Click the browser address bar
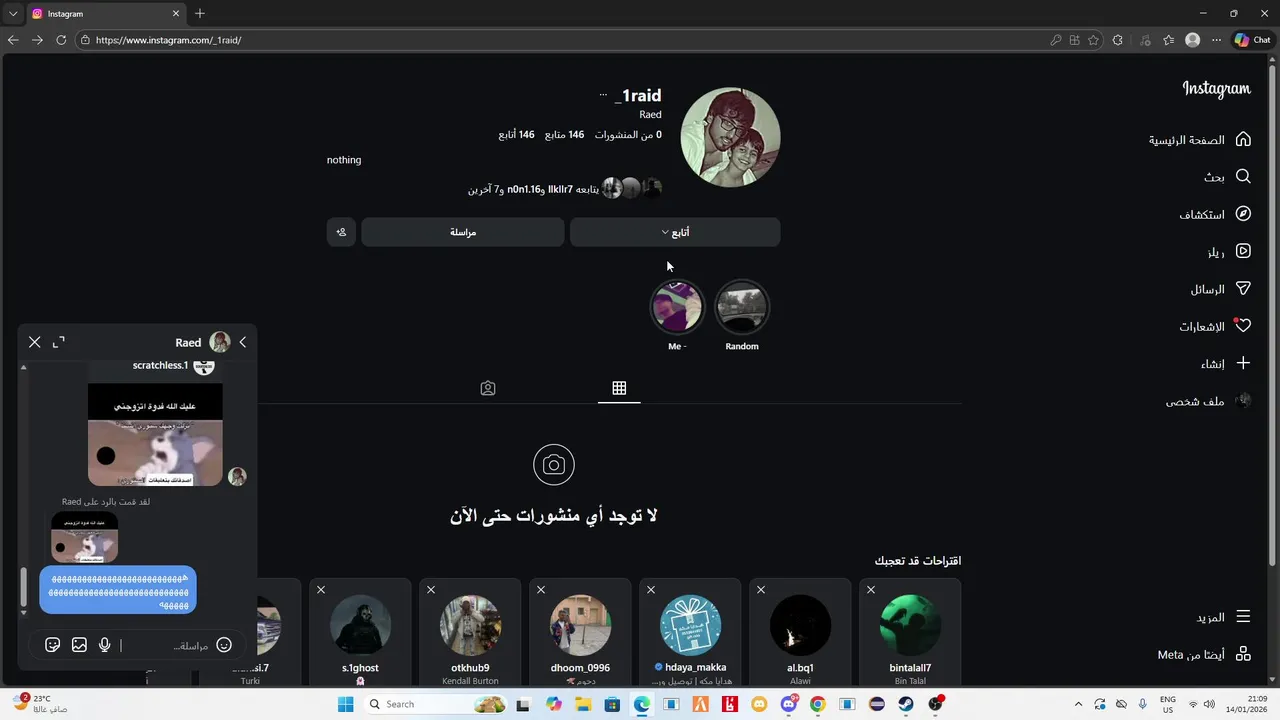1280x720 pixels. click(560, 40)
